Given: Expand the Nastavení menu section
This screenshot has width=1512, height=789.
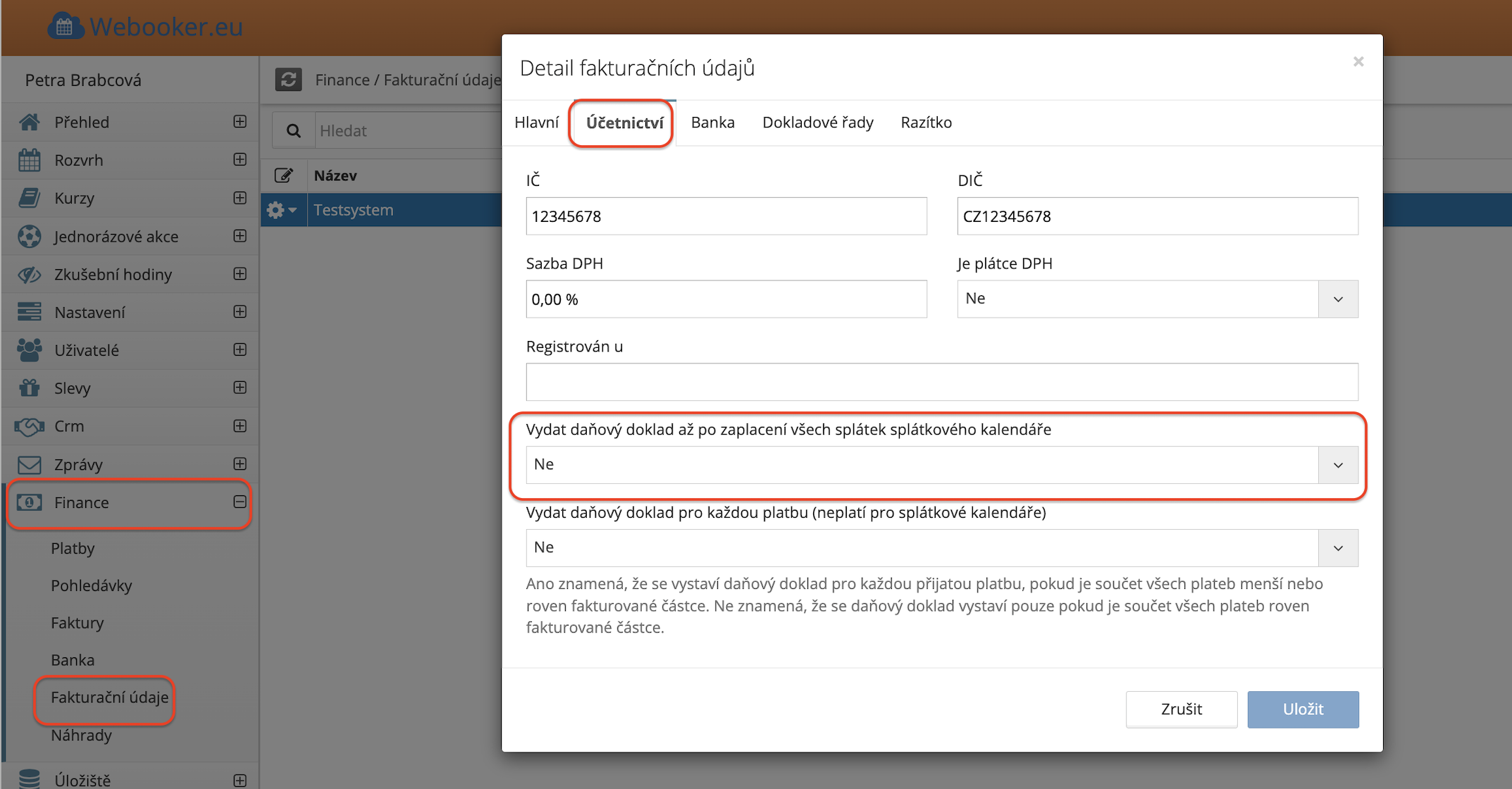Looking at the screenshot, I should point(240,312).
